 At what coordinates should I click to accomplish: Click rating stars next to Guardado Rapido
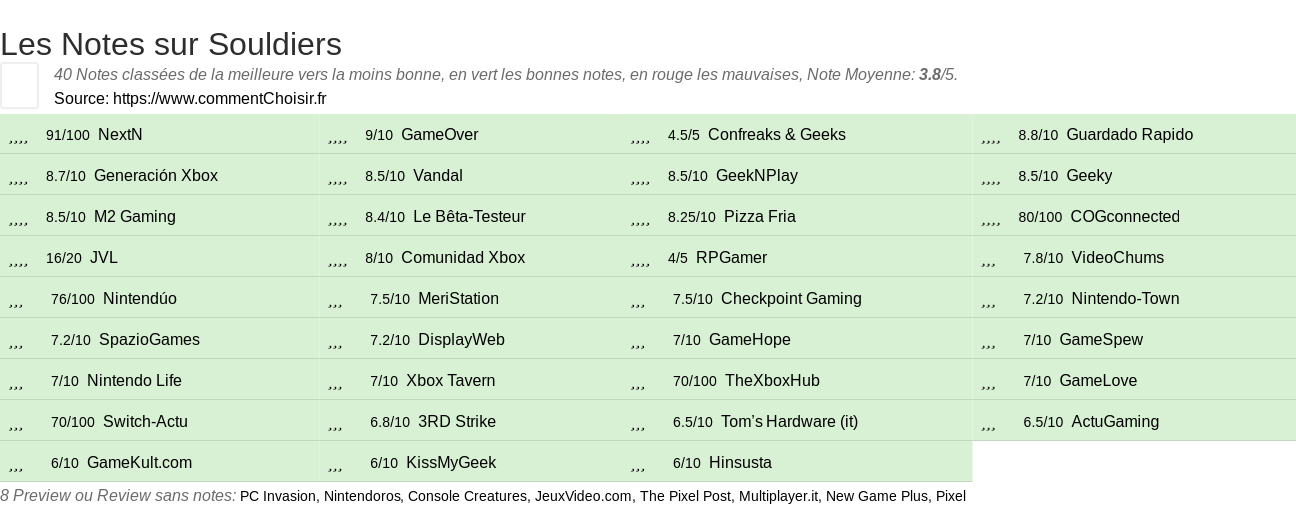[991, 137]
